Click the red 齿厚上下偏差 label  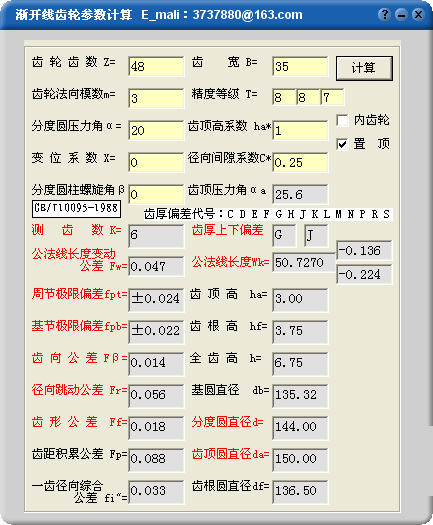[228, 230]
